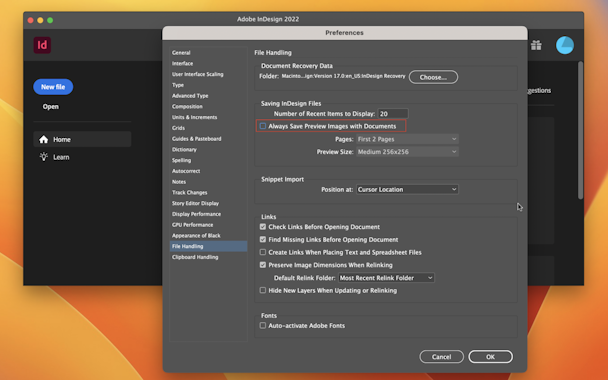Open the Position at Cursor Location dropdown
Viewport: 608px width, 380px height.
tap(407, 189)
